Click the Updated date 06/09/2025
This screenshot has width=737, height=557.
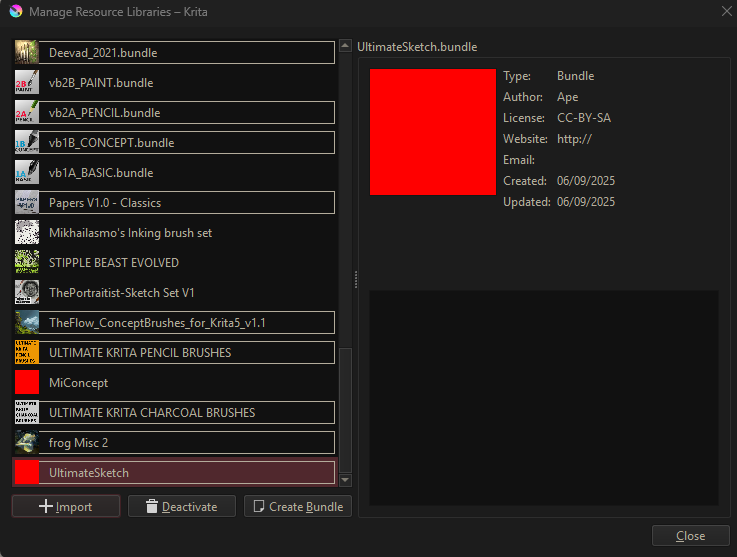tap(586, 202)
